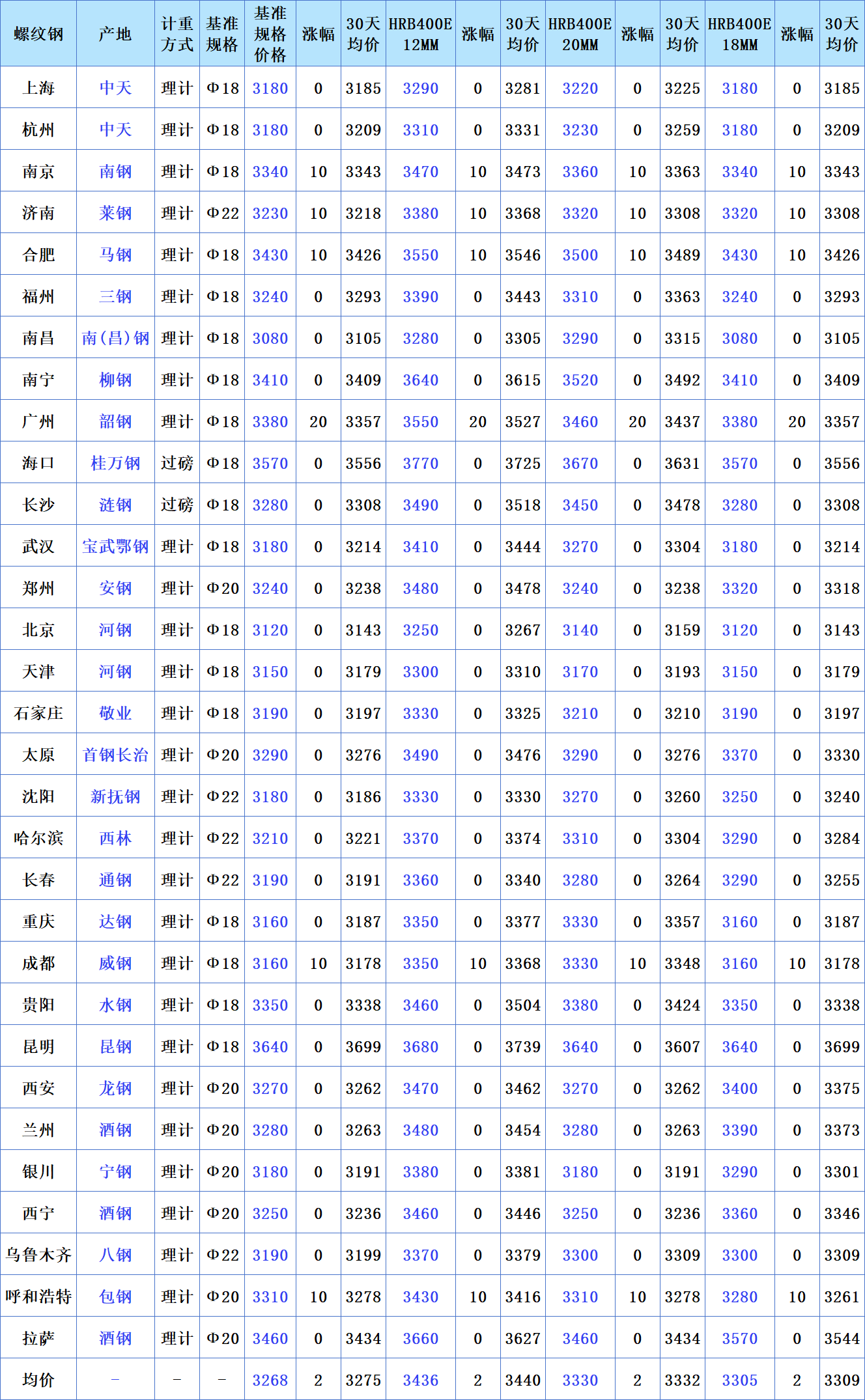Select the 呼和浩特 city cell
This screenshot has width=865, height=1400.
click(x=38, y=1296)
